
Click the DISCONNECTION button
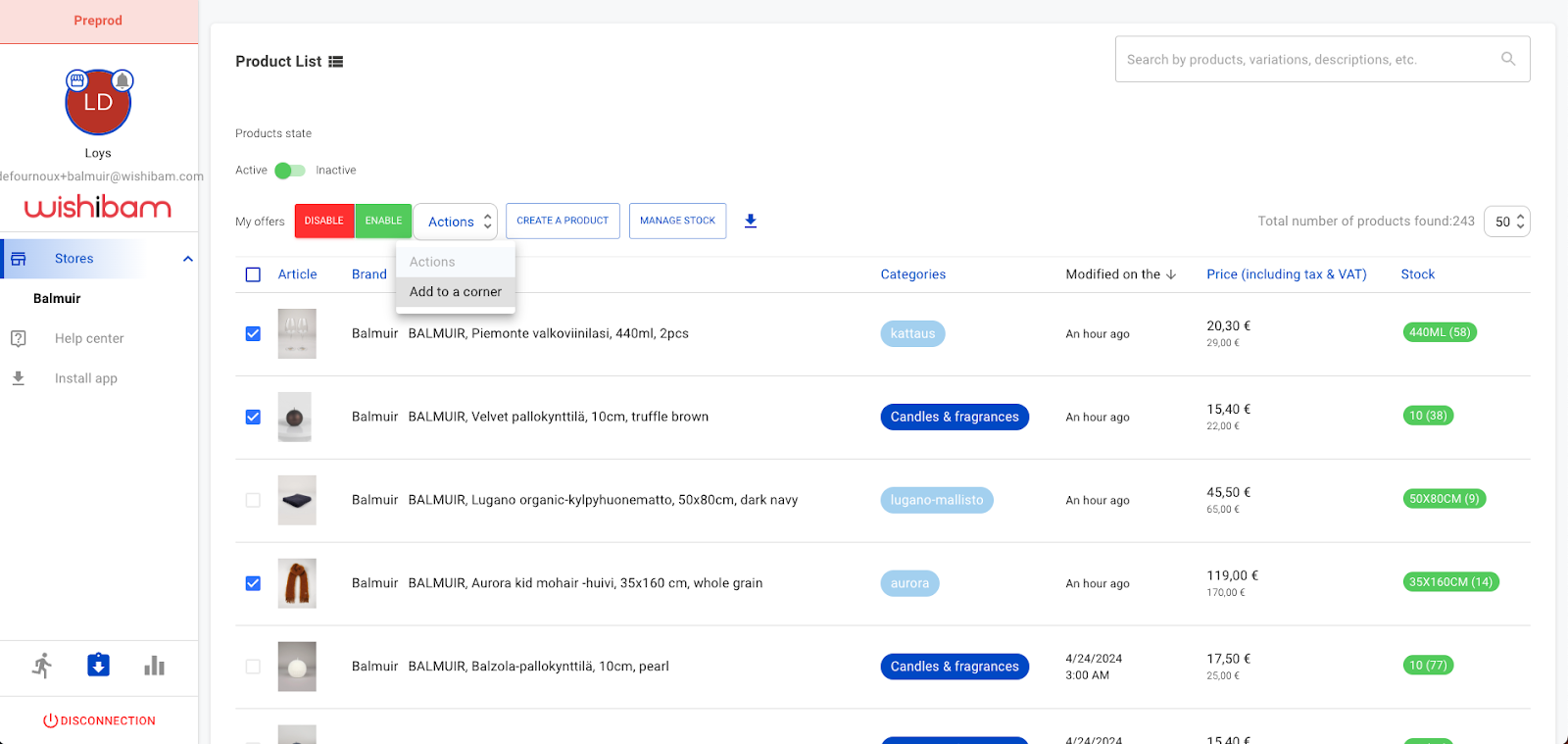coord(99,720)
